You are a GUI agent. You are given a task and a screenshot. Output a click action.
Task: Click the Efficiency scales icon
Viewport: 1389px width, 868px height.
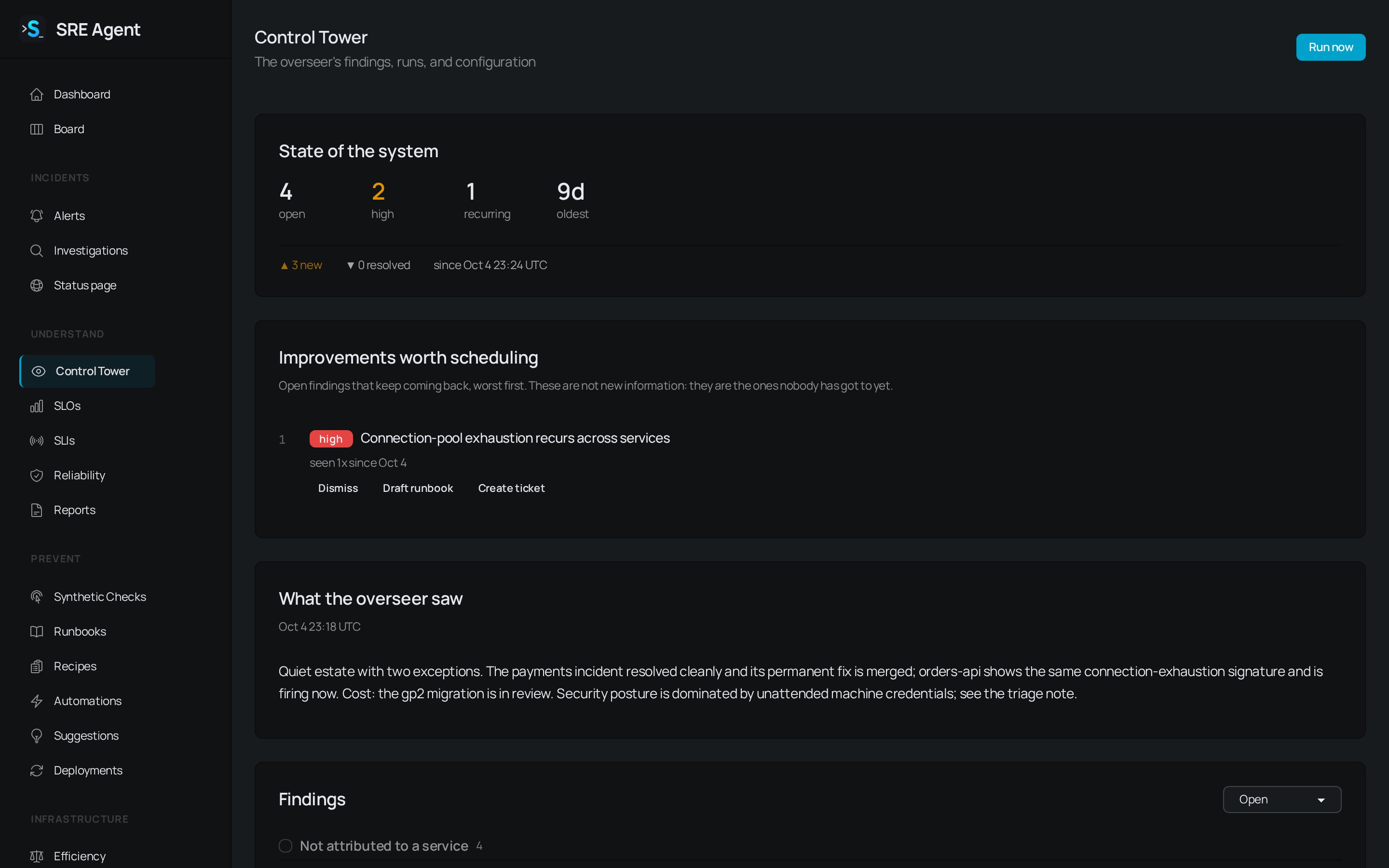(x=37, y=856)
